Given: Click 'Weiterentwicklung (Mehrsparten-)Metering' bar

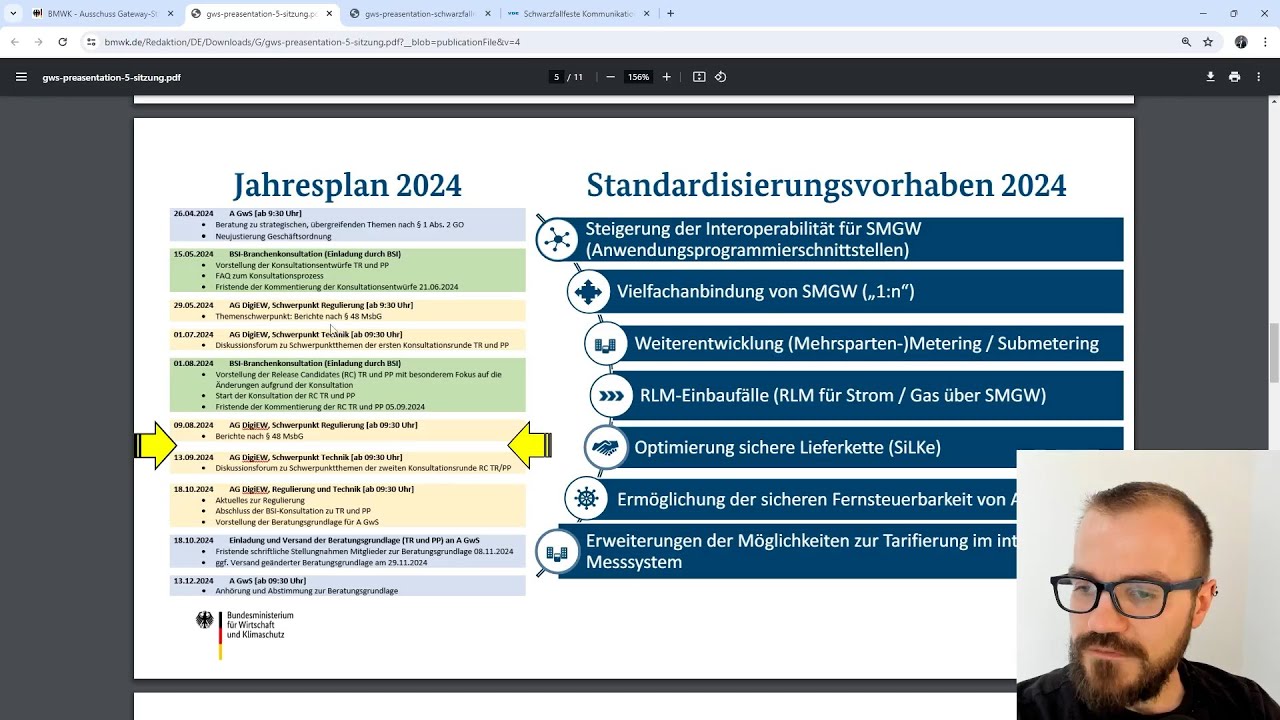Looking at the screenshot, I should pos(866,344).
